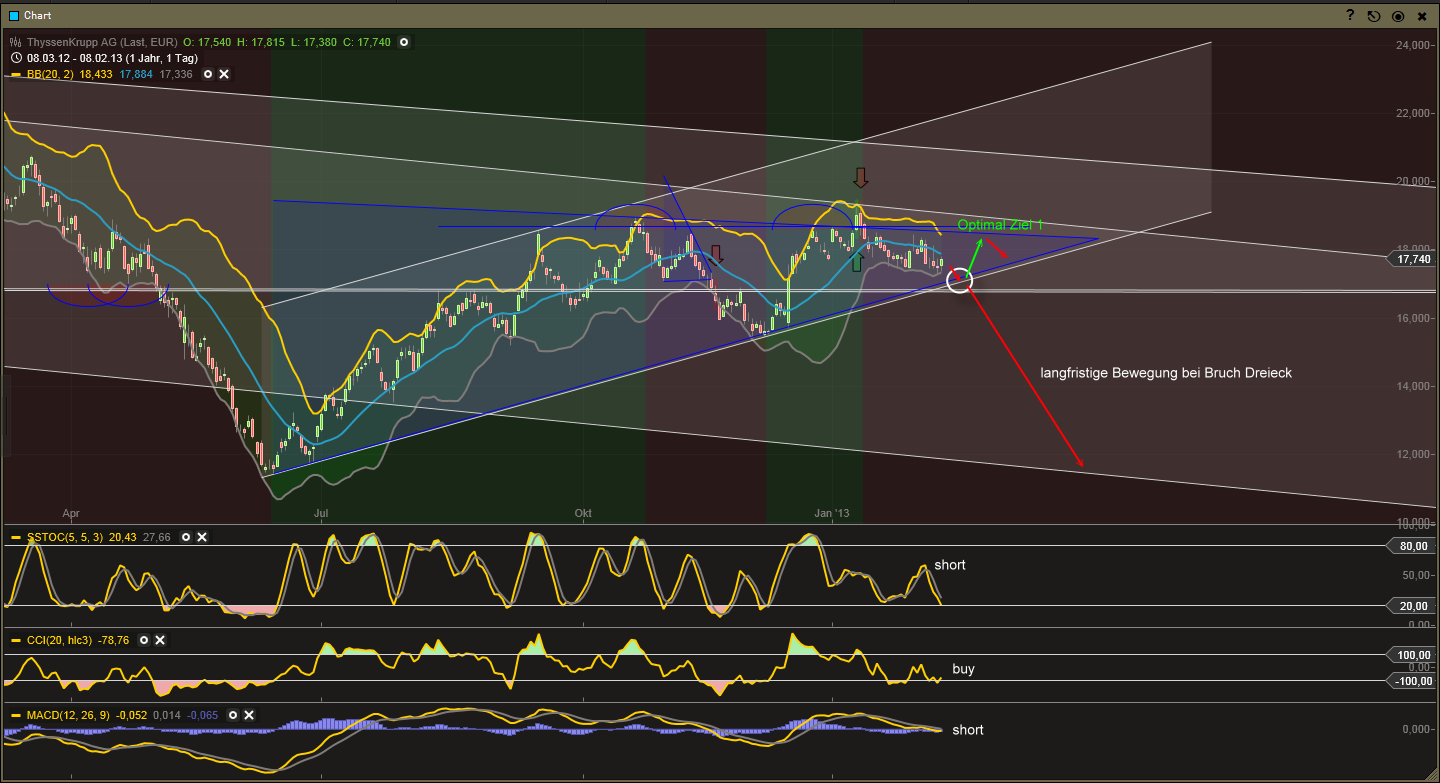
Task: Close the Chart window with the X
Action: [1422, 16]
